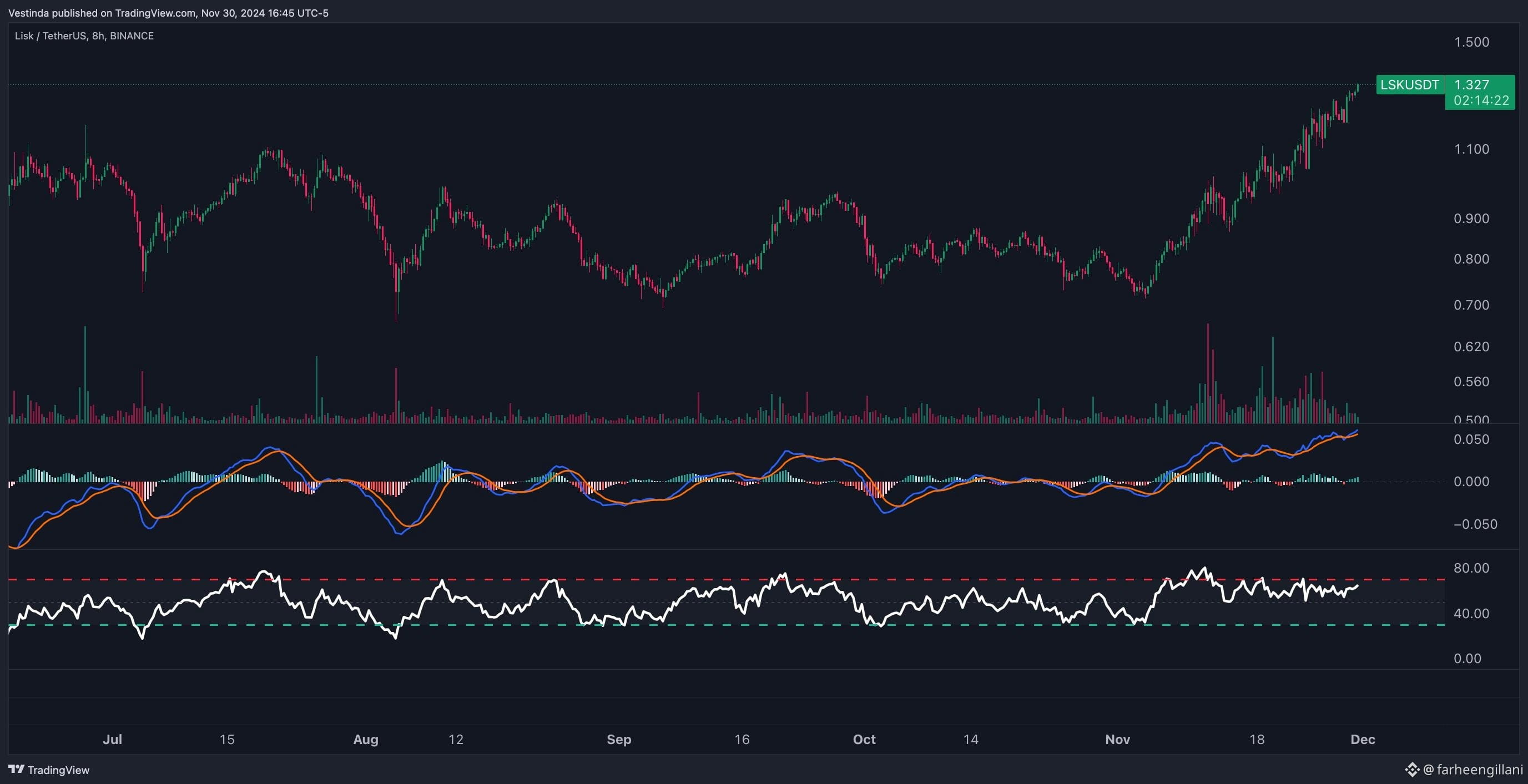Click the 12 date label after Aug

[456, 740]
